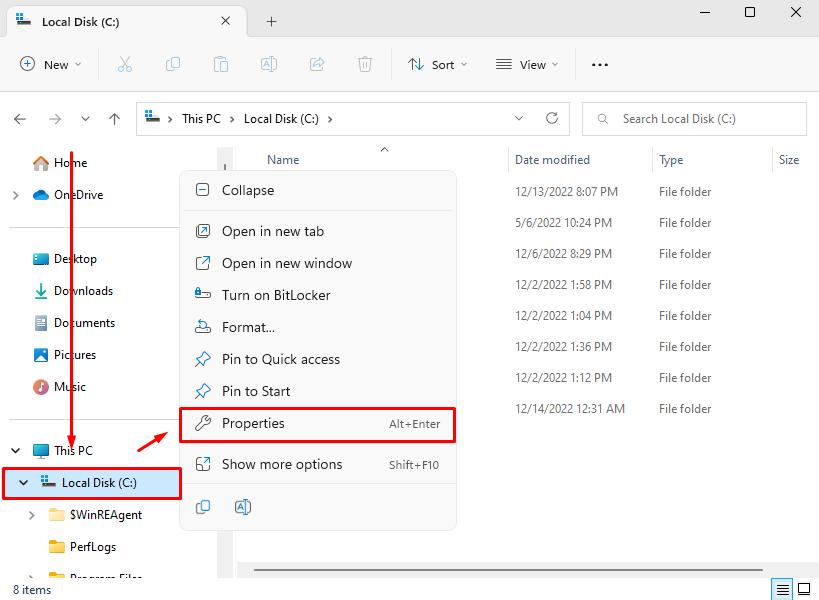Open the New item dropdown

[51, 64]
